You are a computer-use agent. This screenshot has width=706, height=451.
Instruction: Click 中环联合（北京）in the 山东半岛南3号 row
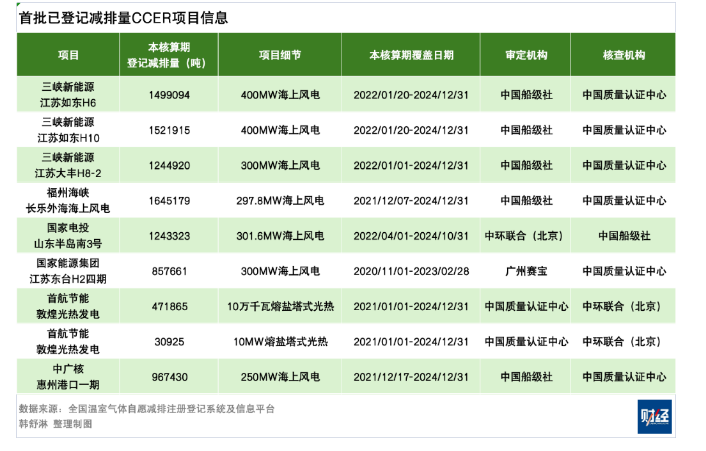tap(525, 236)
